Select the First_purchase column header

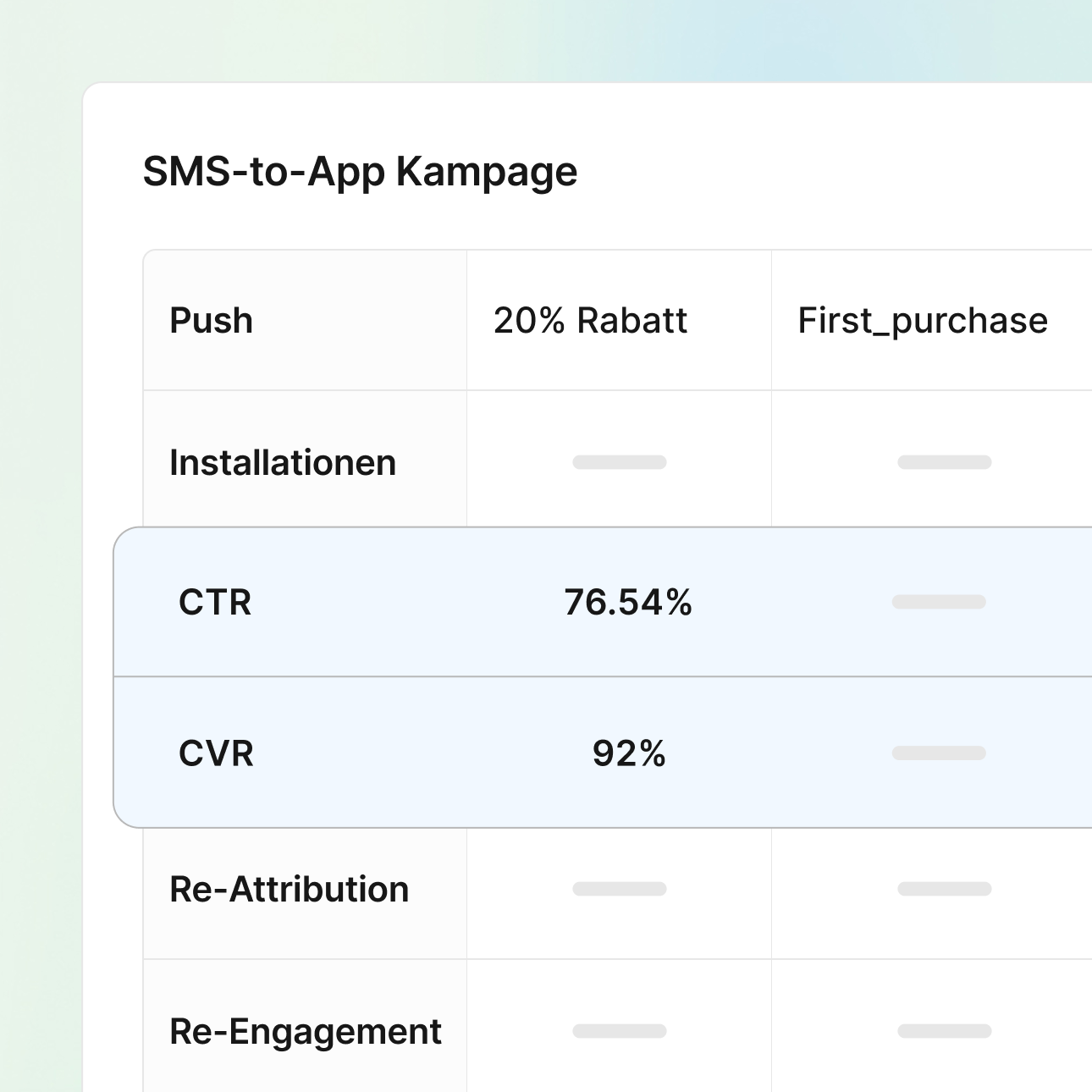click(923, 321)
